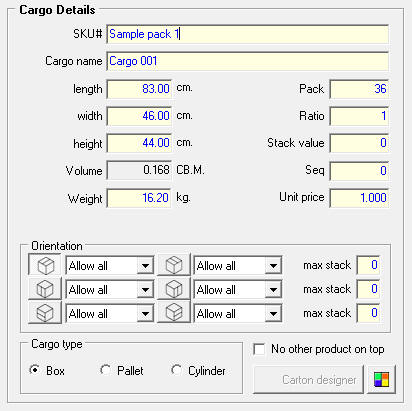This screenshot has height=411, width=412.
Task: Click the Pack quantity field
Action: 359,89
